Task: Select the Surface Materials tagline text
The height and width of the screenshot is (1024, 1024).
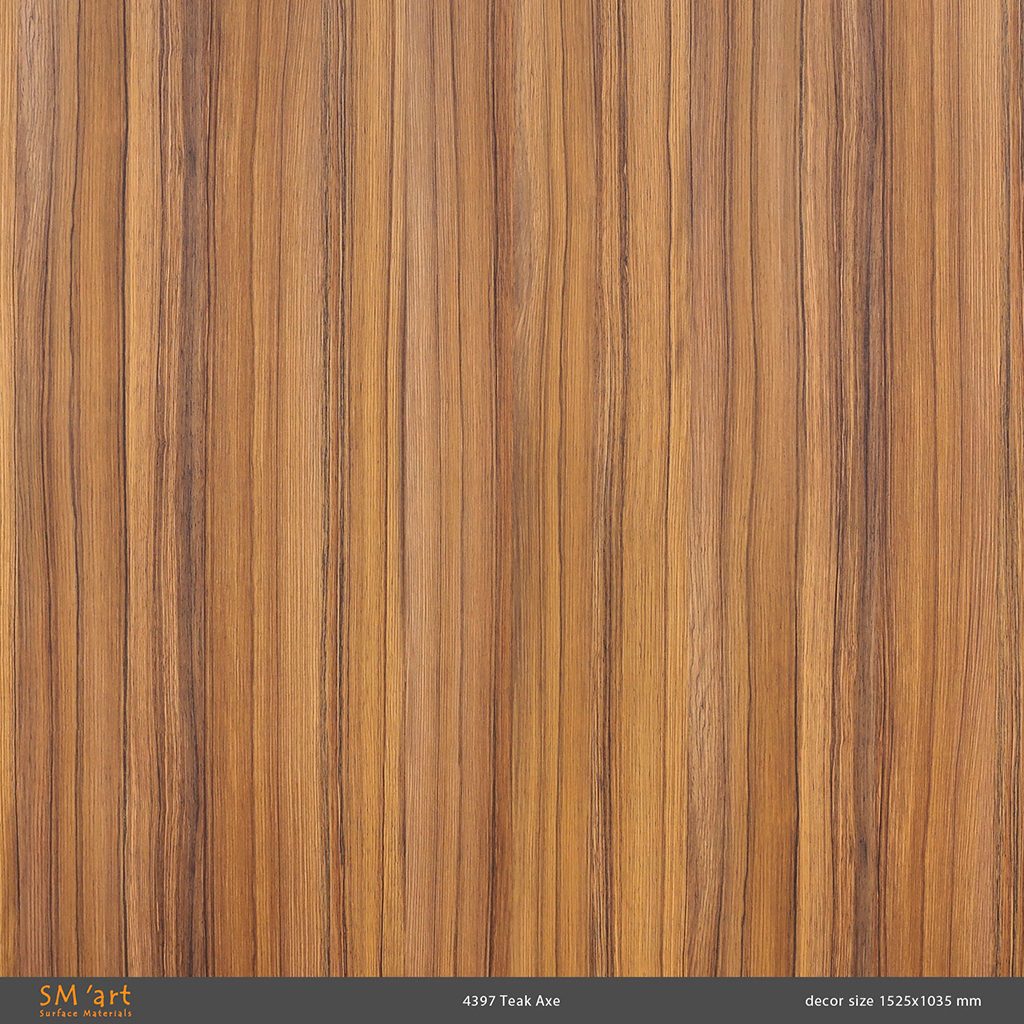Action: coord(85,1013)
